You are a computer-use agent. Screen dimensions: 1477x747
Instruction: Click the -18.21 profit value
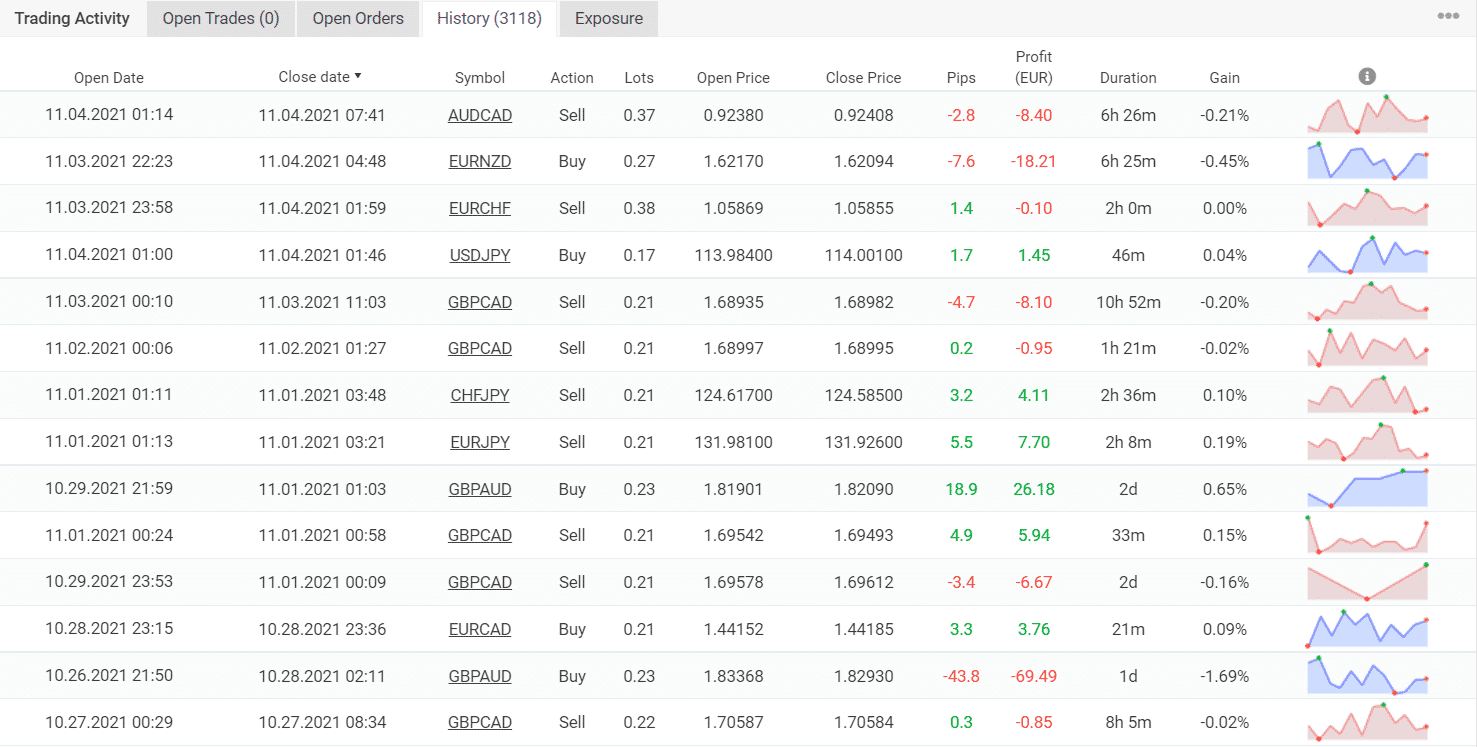click(1034, 161)
